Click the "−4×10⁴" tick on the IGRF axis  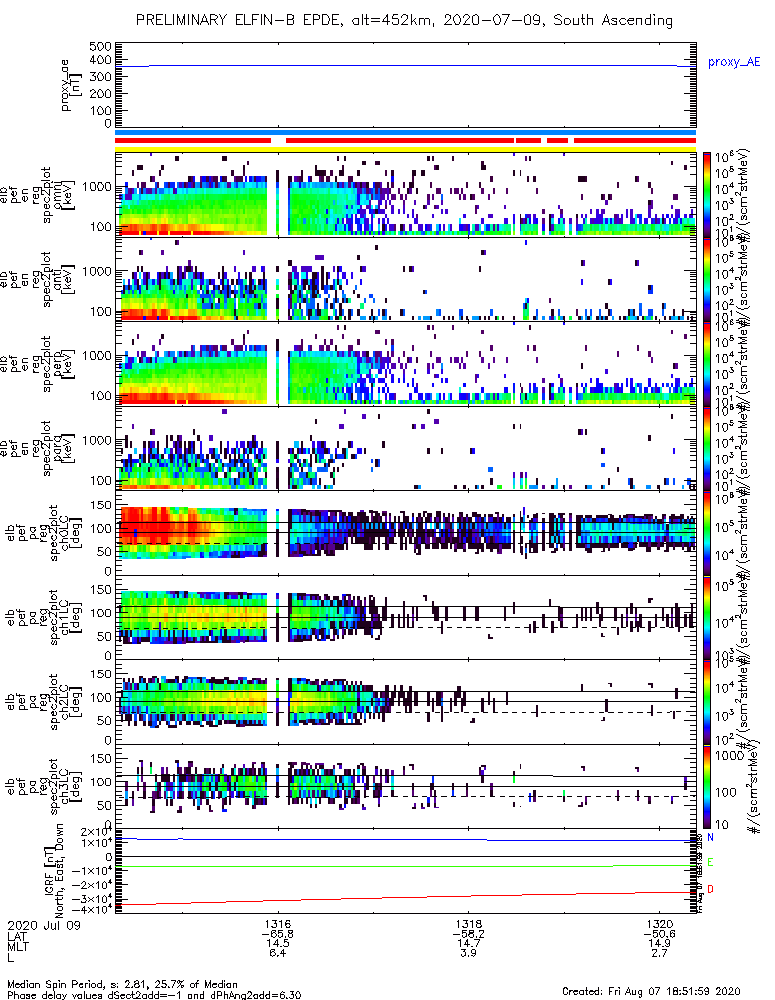(x=94, y=909)
